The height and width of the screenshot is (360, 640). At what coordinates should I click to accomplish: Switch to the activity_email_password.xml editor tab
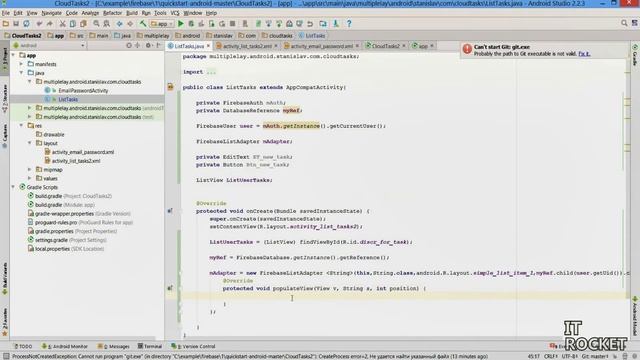click(321, 46)
